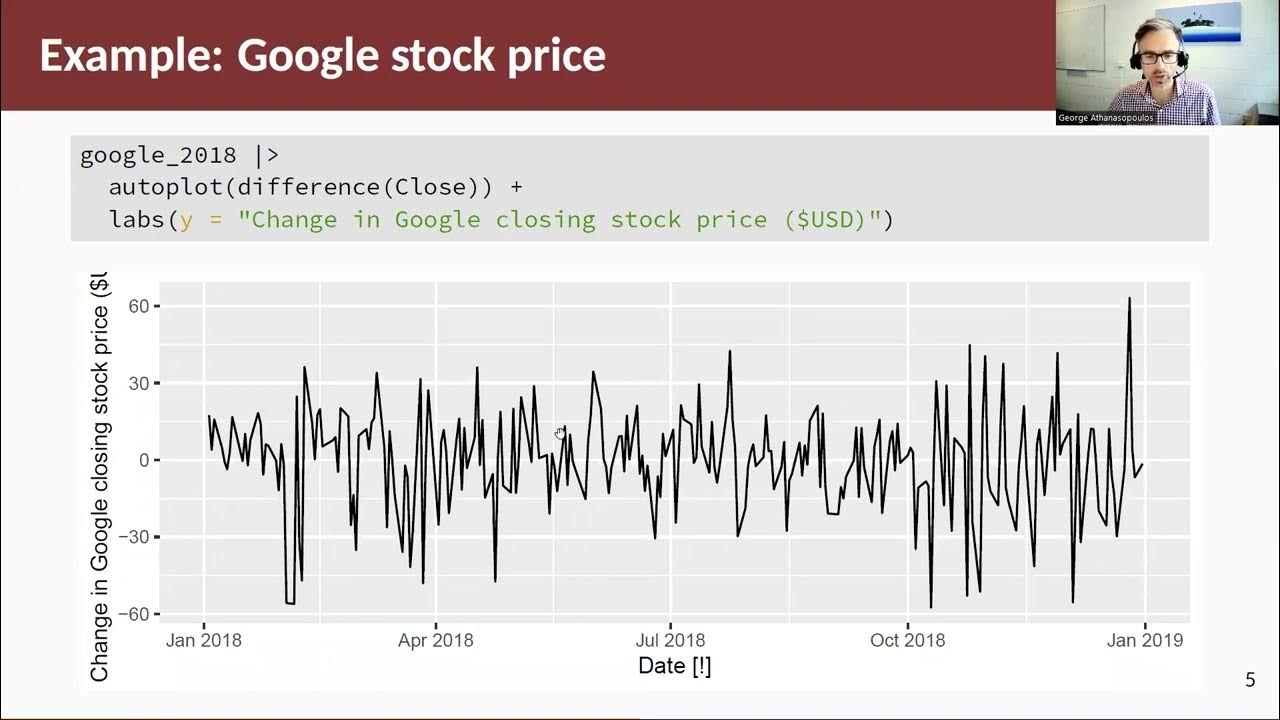Click the tallest spike near Jan 2019
The image size is (1280, 720).
tap(1129, 300)
